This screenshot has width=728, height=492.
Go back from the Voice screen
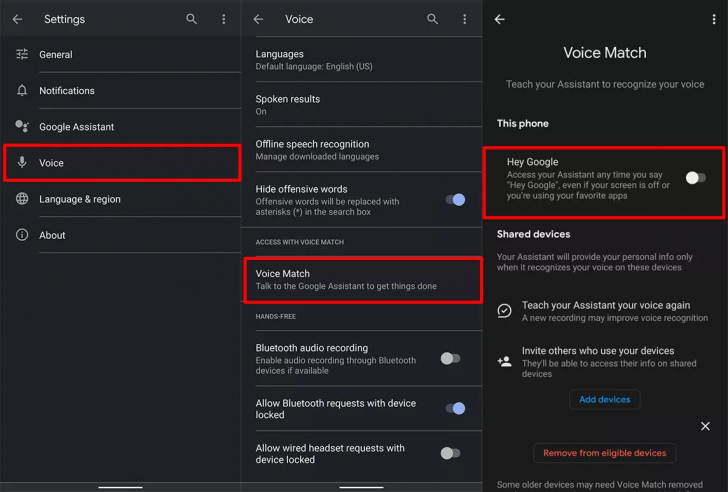(x=258, y=19)
